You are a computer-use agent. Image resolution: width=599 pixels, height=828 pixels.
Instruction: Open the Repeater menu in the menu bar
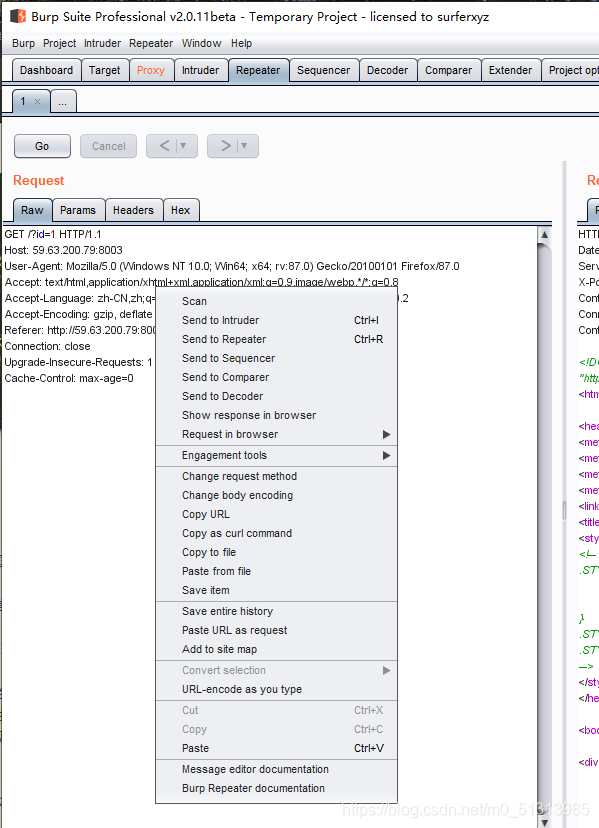pyautogui.click(x=151, y=43)
